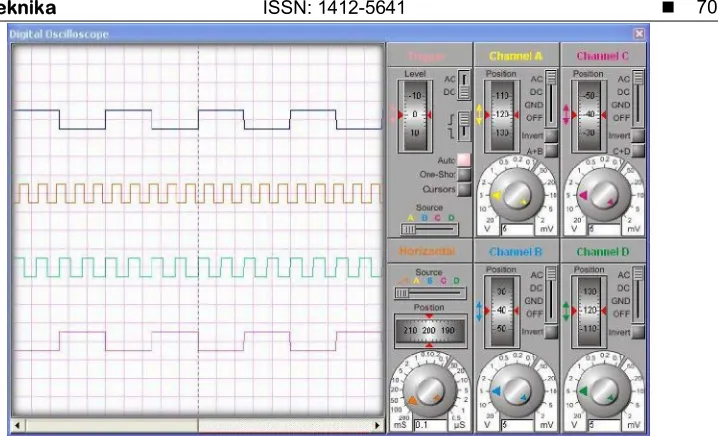Click the Horizontal timebase 0.1 field
This screenshot has height=436, width=718.
[x=430, y=425]
